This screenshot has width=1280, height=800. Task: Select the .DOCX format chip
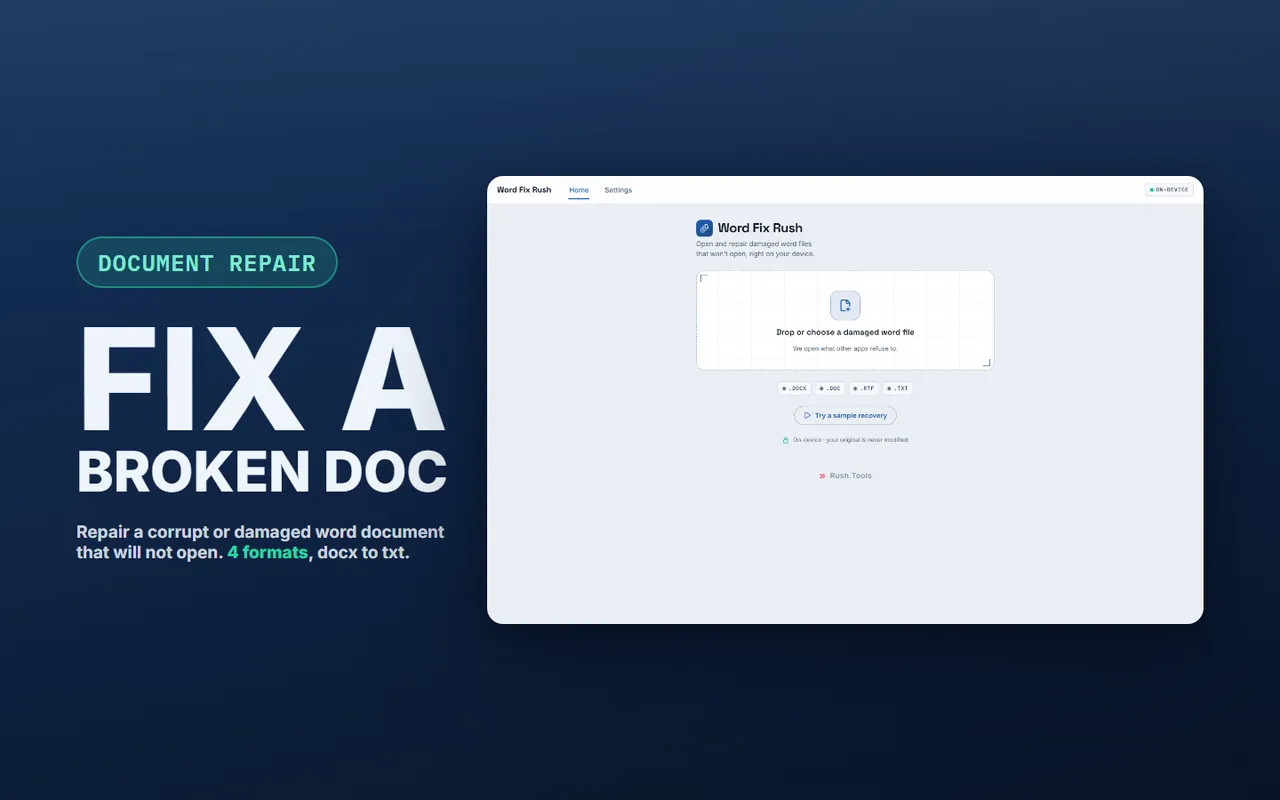tap(794, 388)
